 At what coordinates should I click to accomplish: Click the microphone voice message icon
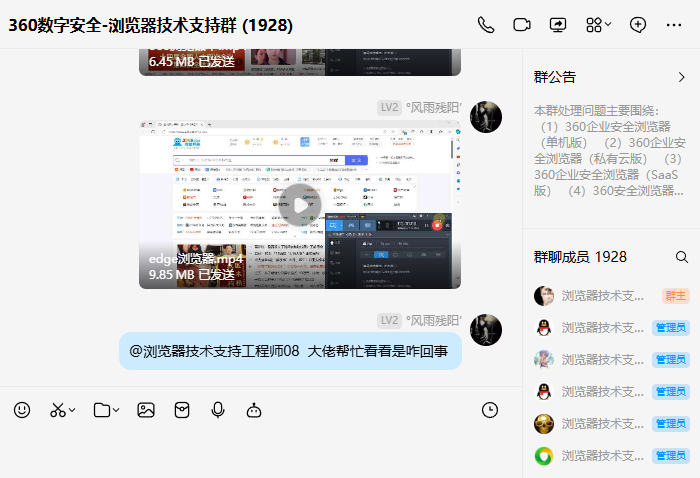[218, 410]
